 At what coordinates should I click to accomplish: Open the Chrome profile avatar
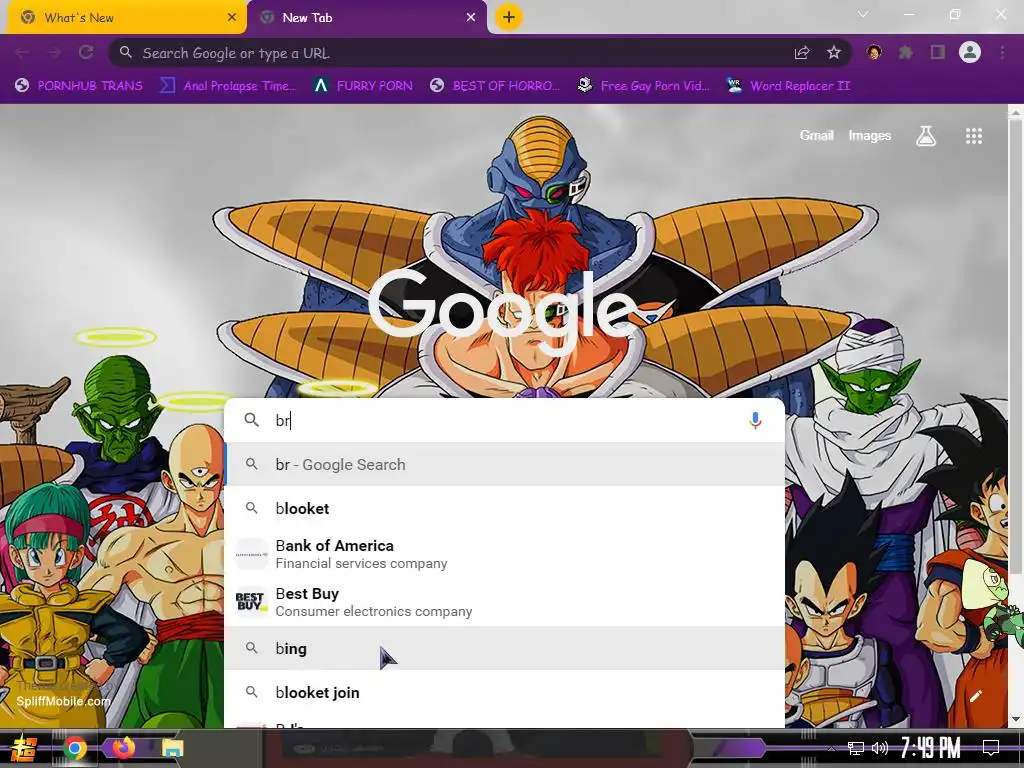click(x=970, y=52)
